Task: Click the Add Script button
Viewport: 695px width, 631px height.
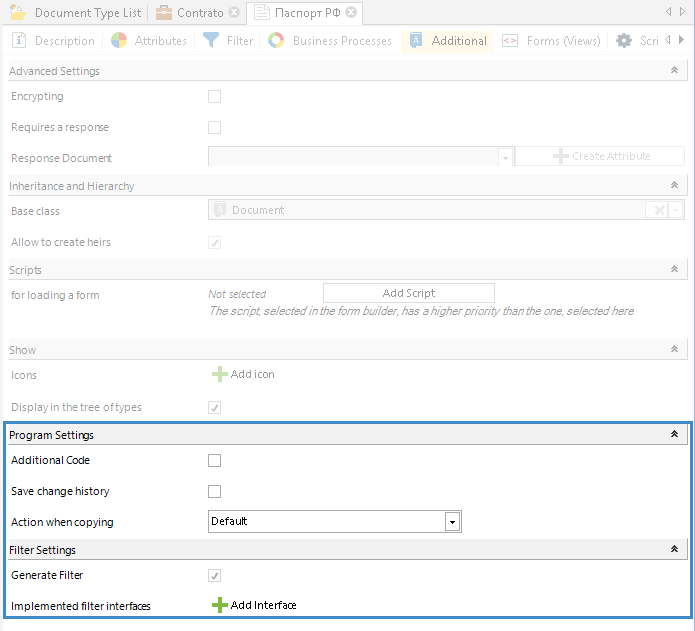Action: pyautogui.click(x=408, y=293)
